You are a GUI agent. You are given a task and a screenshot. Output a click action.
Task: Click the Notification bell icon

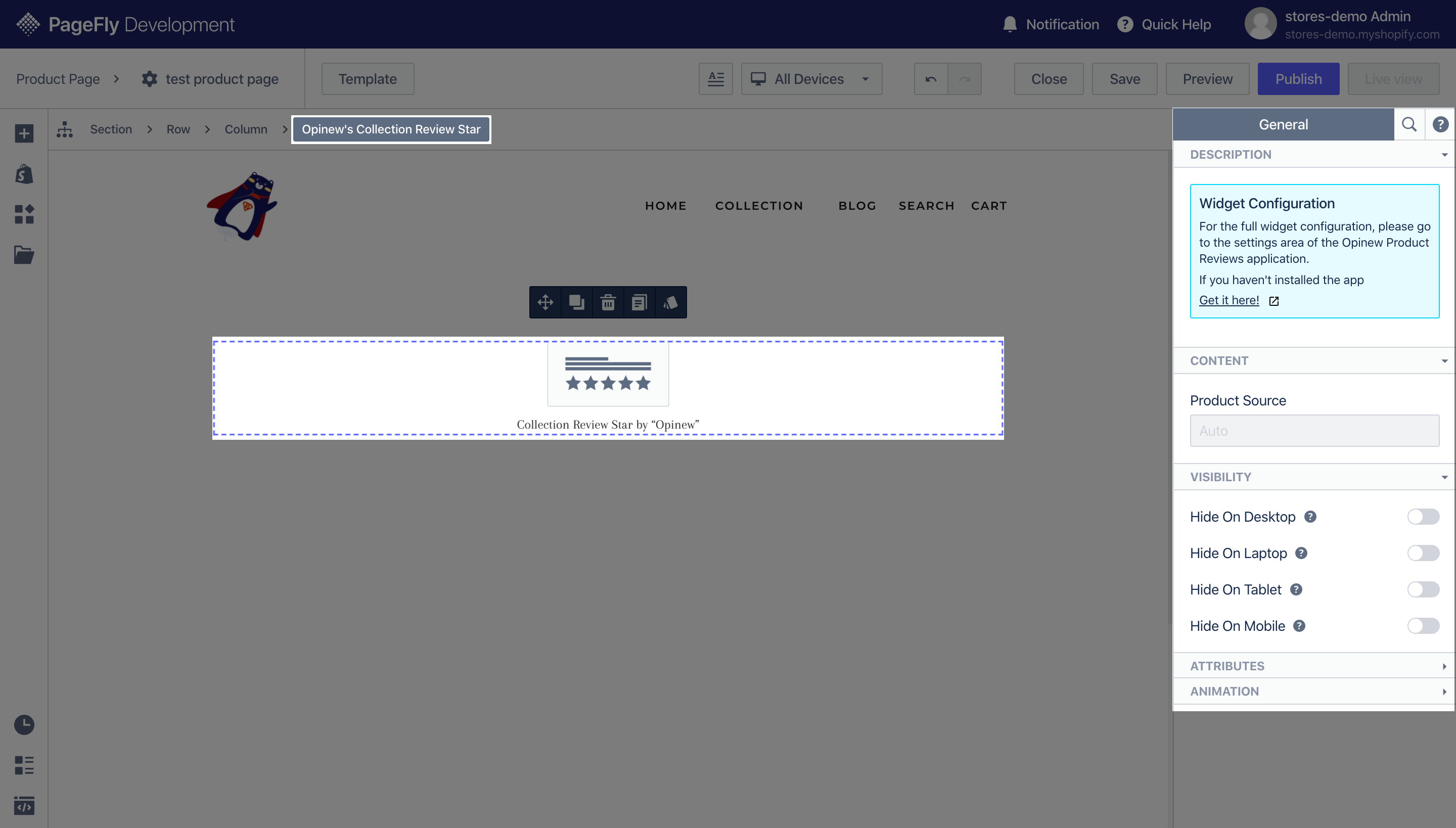tap(1010, 24)
